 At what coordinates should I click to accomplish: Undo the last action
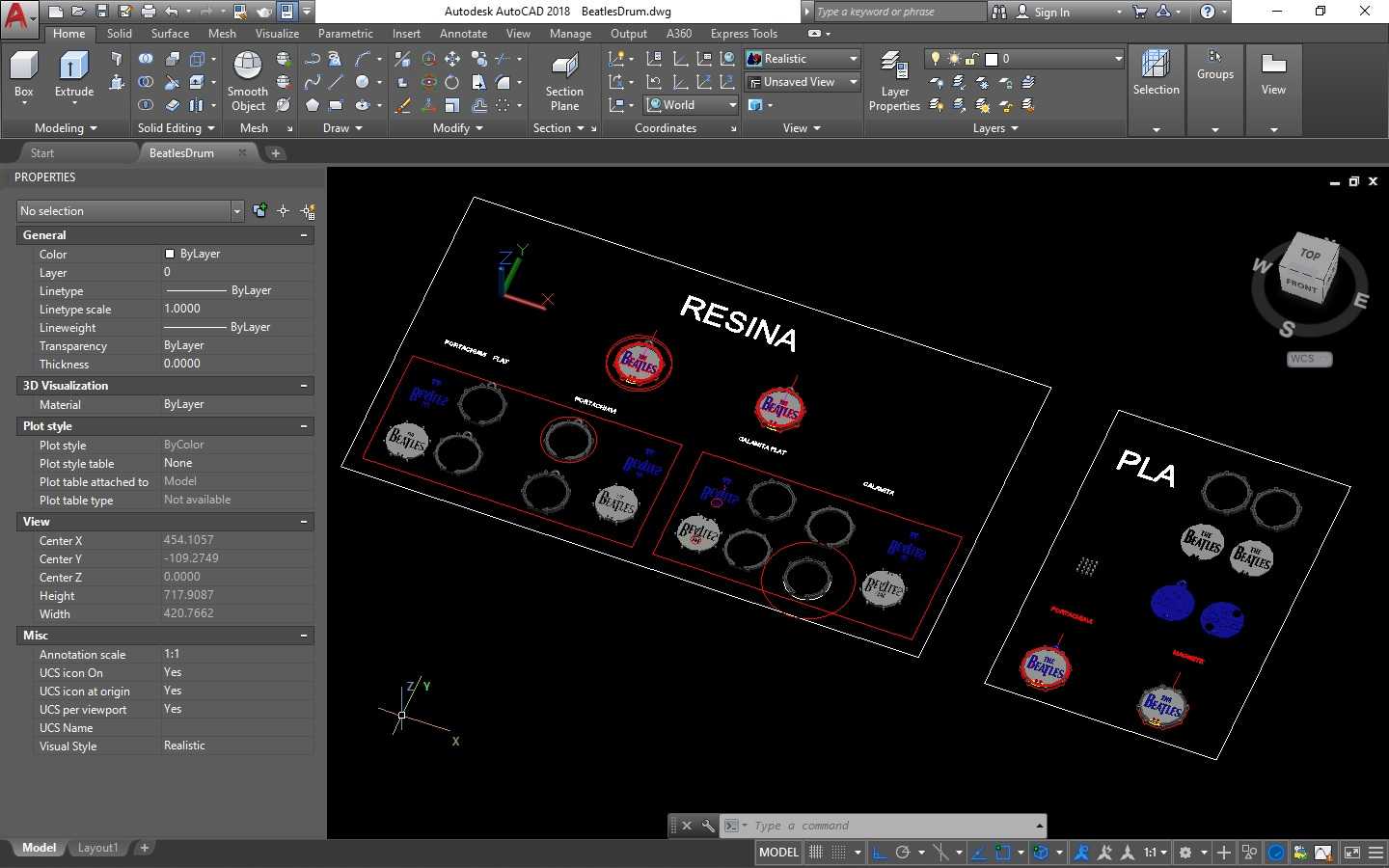click(x=172, y=12)
